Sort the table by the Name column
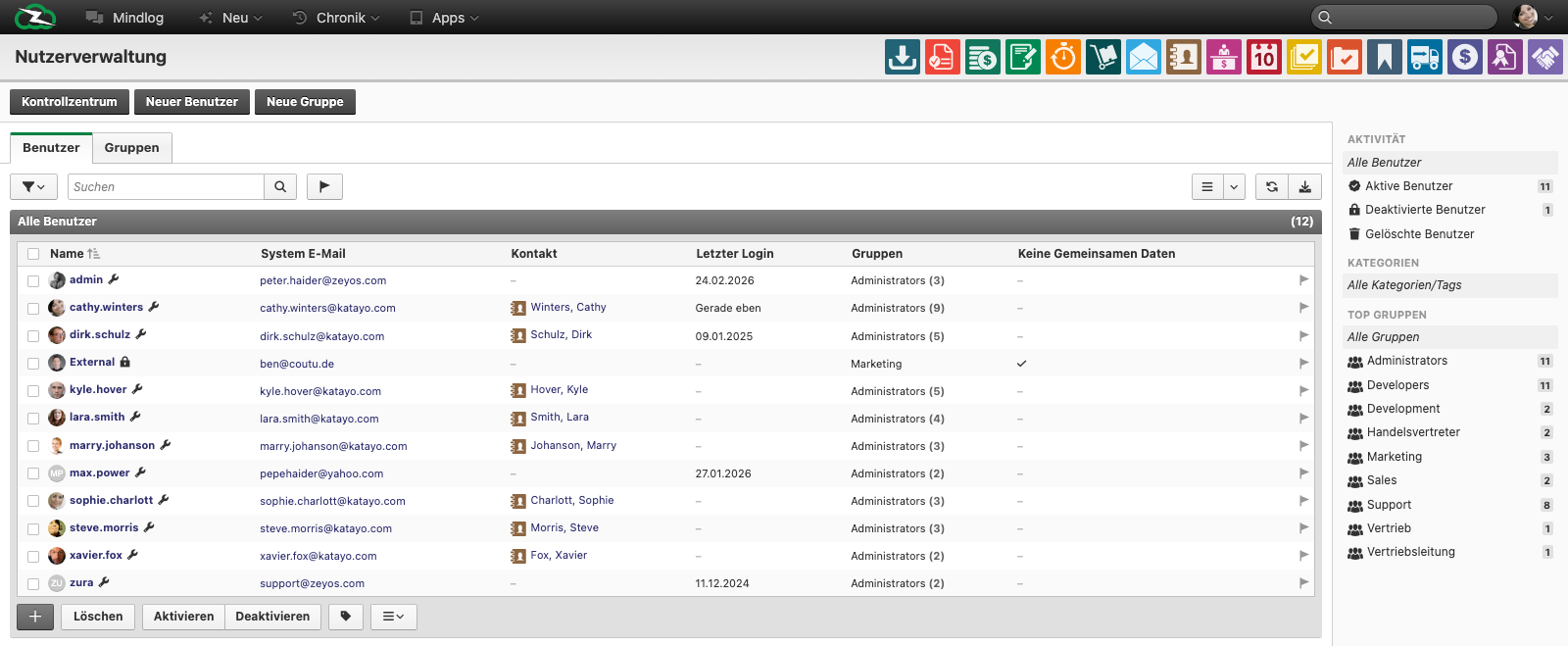1568x646 pixels. 74,254
